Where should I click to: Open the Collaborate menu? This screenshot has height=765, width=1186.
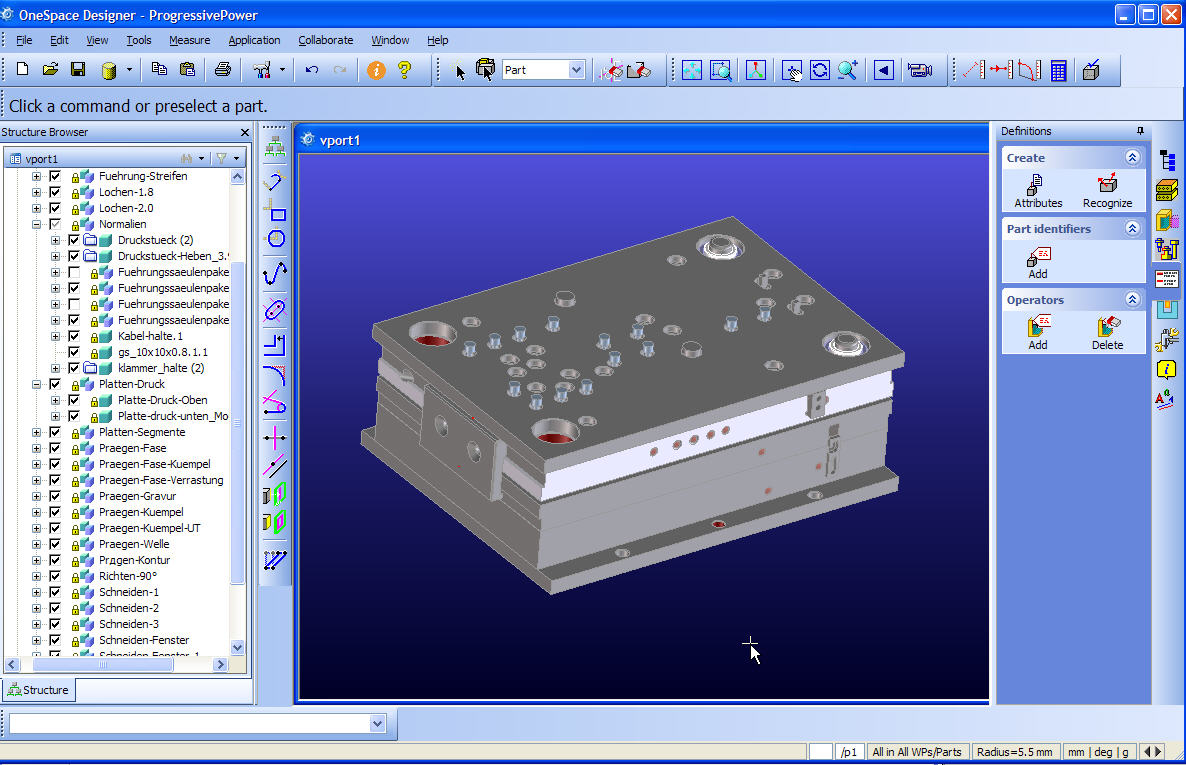click(x=325, y=40)
